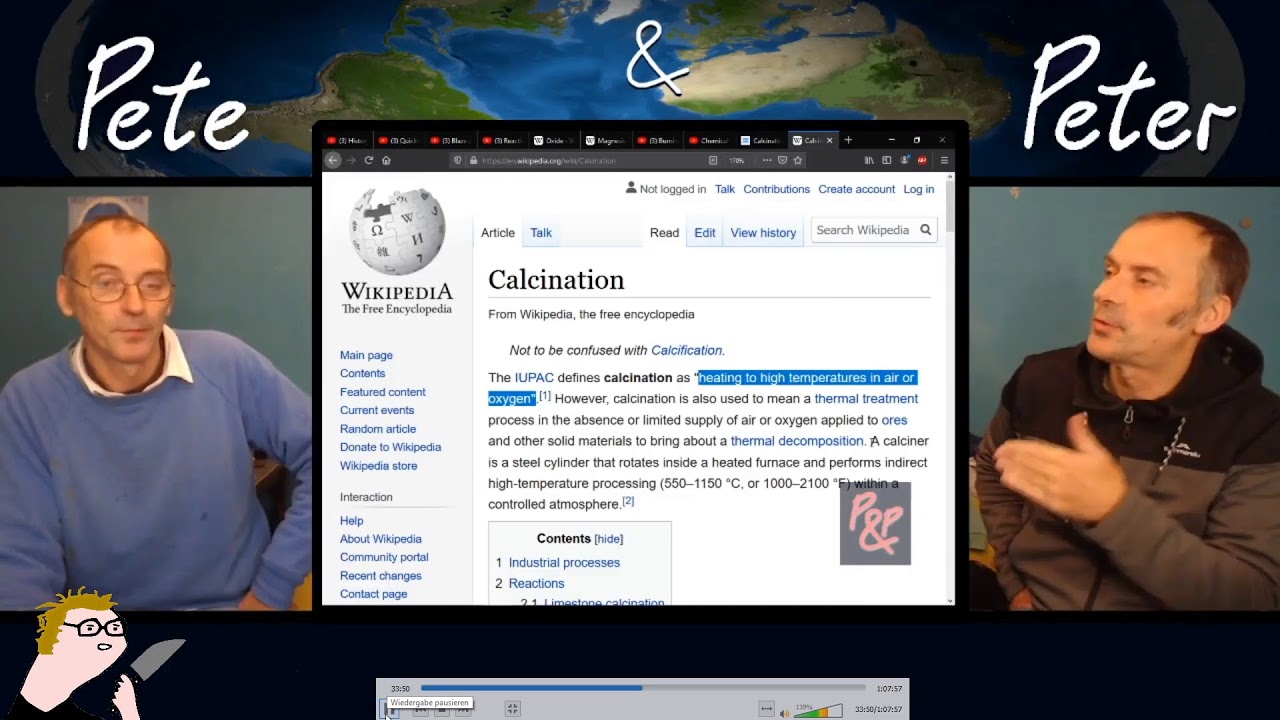Click the player horizontal-arrows resize icon
1280x720 pixels.
[x=766, y=709]
